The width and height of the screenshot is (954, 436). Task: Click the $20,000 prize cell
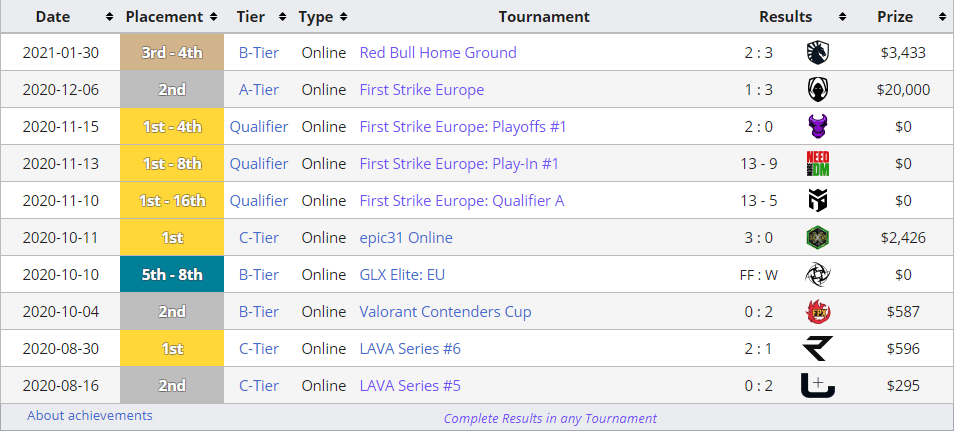(903, 90)
